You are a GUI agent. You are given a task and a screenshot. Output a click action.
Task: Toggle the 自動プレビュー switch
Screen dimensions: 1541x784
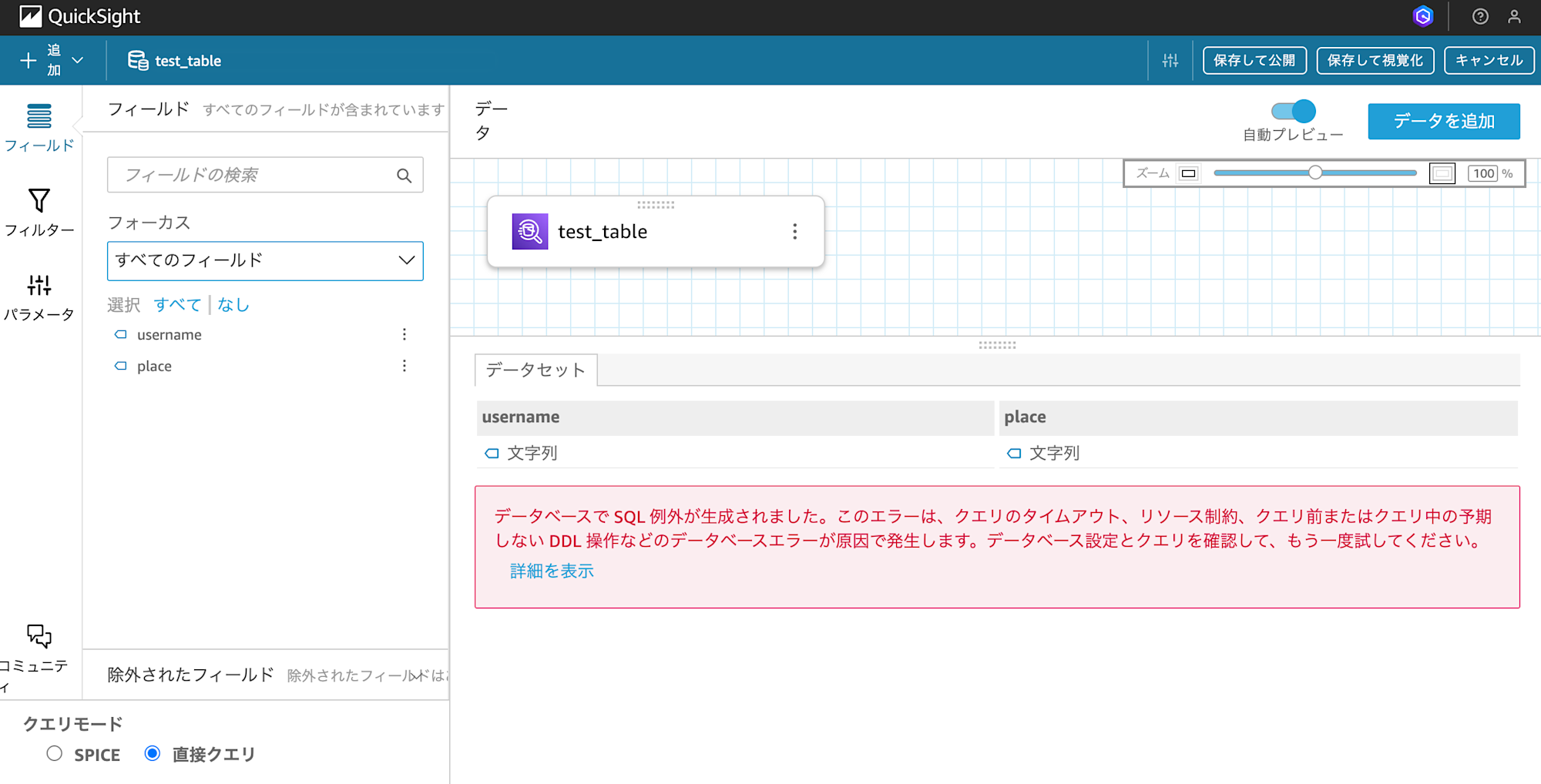click(x=1294, y=111)
